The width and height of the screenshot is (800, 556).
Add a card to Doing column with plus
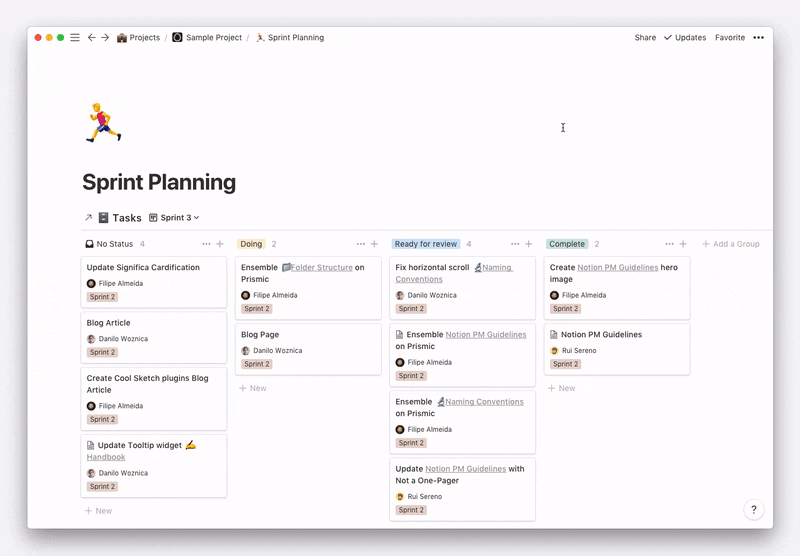[x=374, y=244]
